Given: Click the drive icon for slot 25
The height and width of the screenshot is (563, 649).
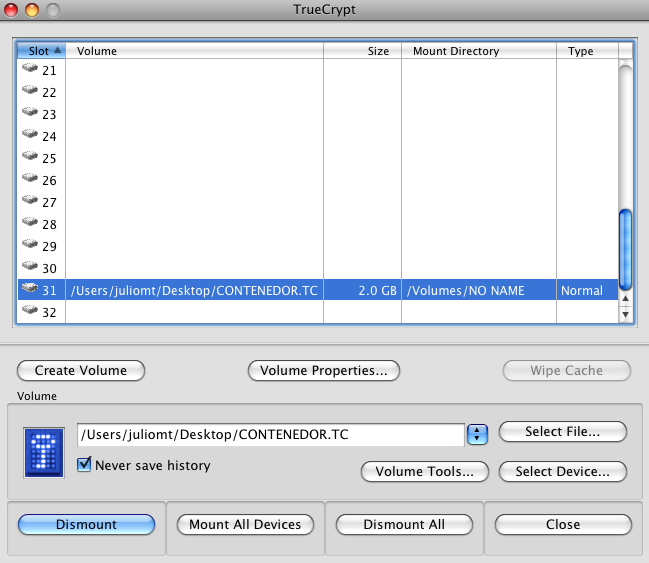Looking at the screenshot, I should [x=30, y=155].
